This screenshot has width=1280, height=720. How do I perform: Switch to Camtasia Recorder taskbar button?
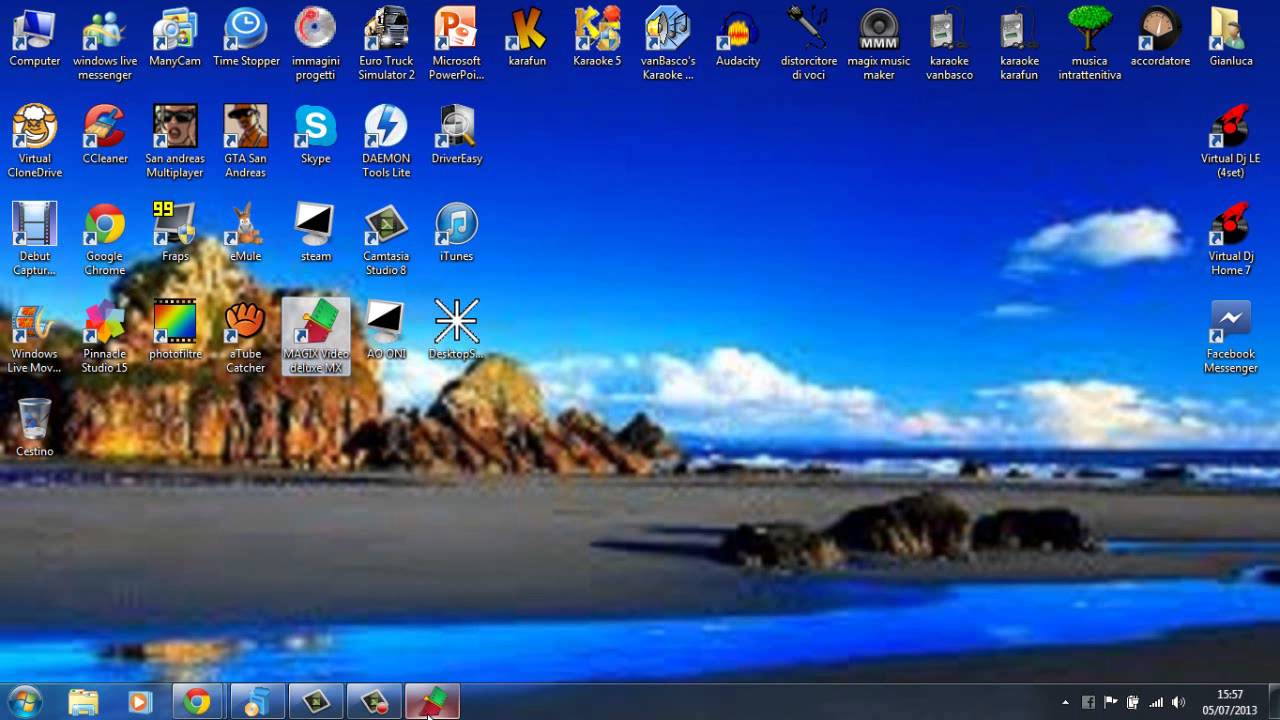point(373,702)
